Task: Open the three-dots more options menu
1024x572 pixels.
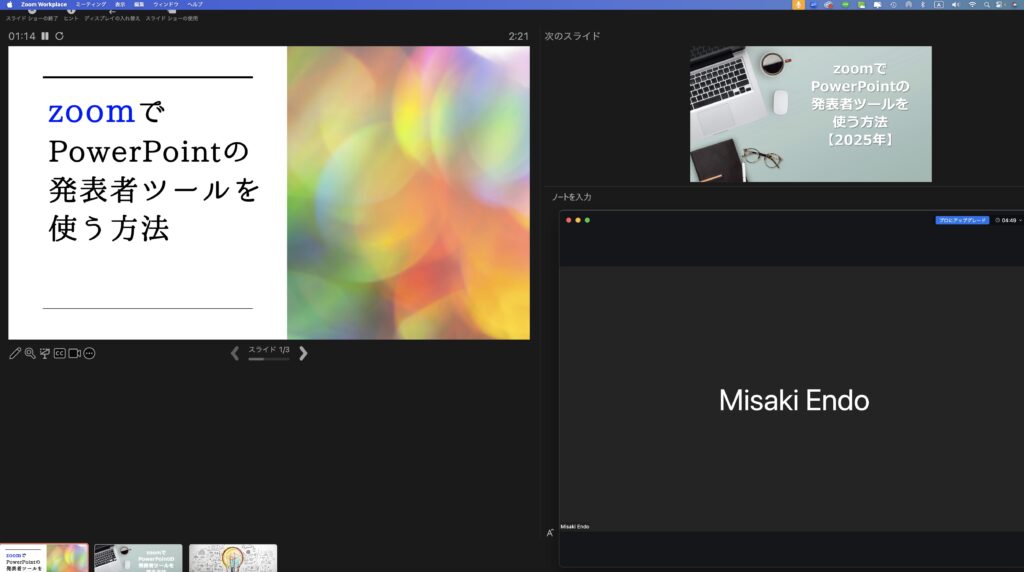Action: [89, 353]
